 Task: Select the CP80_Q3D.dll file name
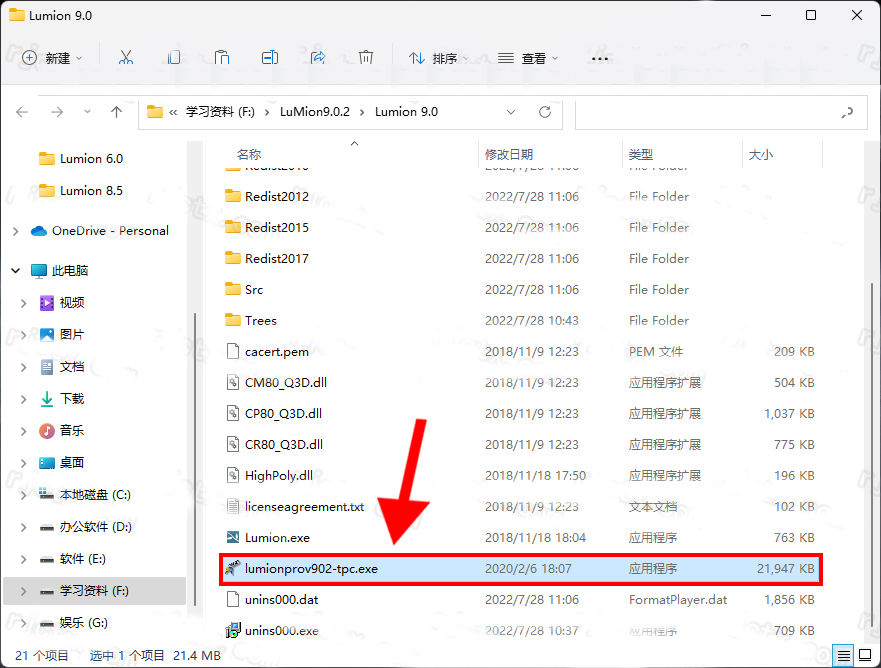click(283, 413)
